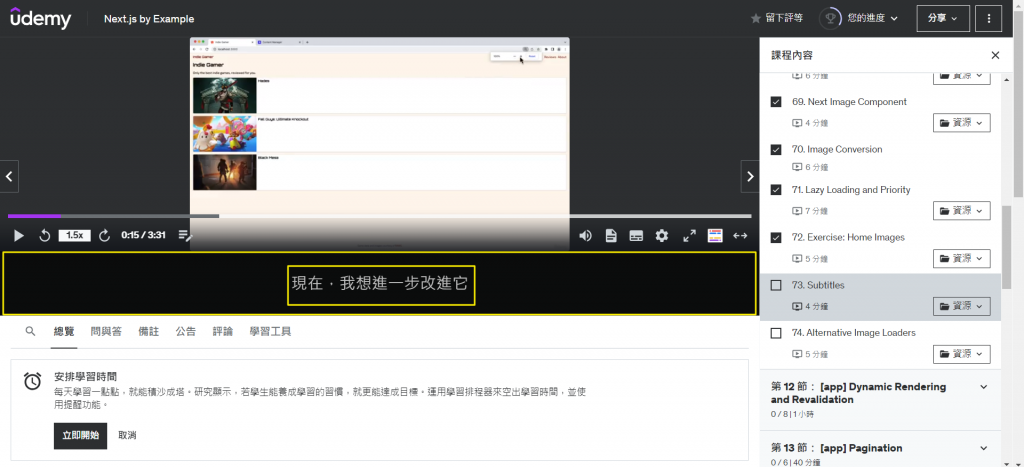This screenshot has width=1024, height=467.
Task: Open Next.js by Example course title
Action: coord(149,19)
